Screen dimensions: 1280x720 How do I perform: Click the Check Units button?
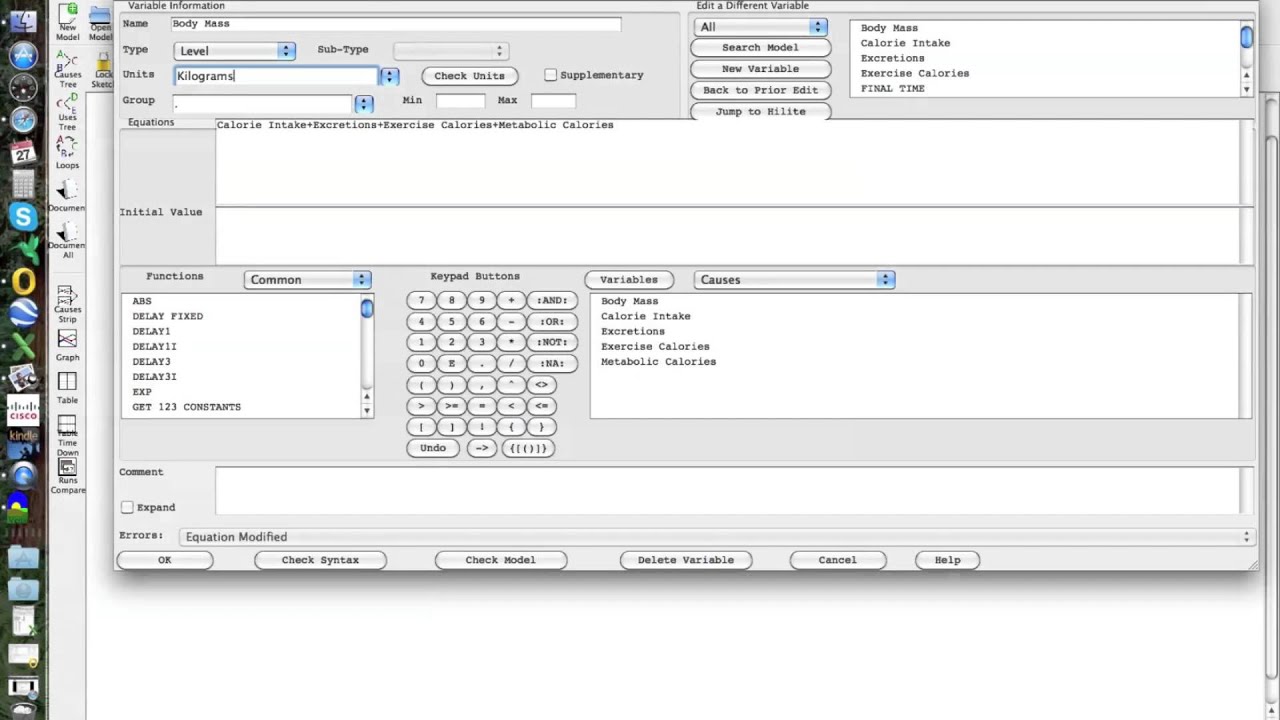coord(469,76)
